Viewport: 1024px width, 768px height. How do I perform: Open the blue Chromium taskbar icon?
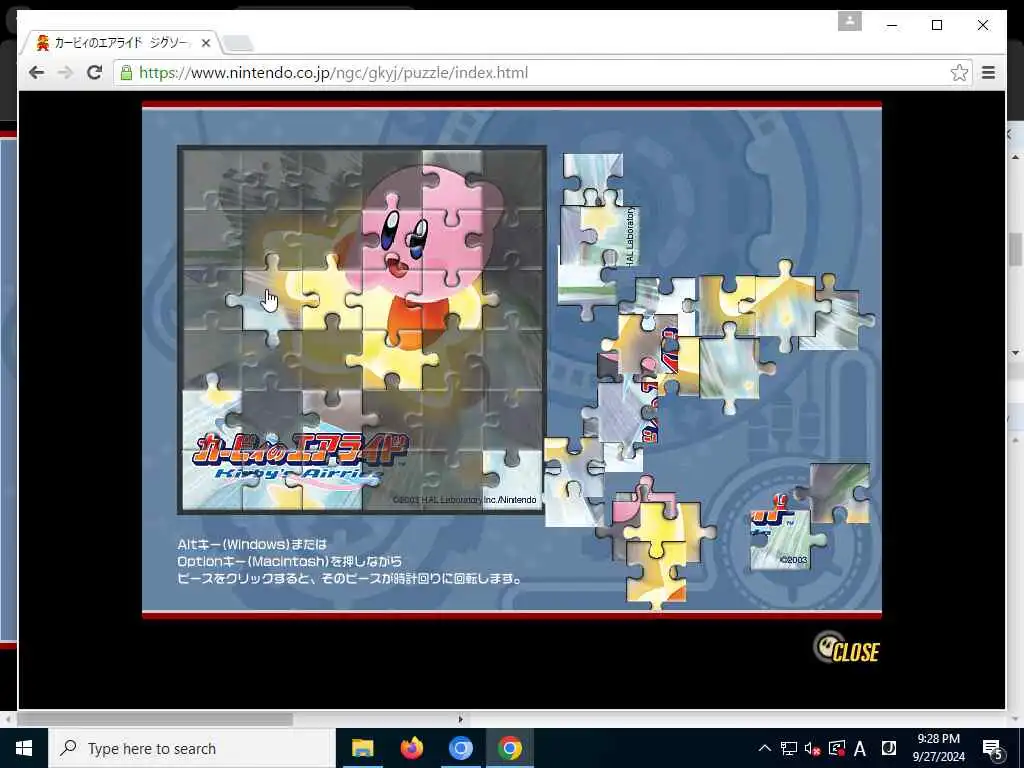pos(460,748)
